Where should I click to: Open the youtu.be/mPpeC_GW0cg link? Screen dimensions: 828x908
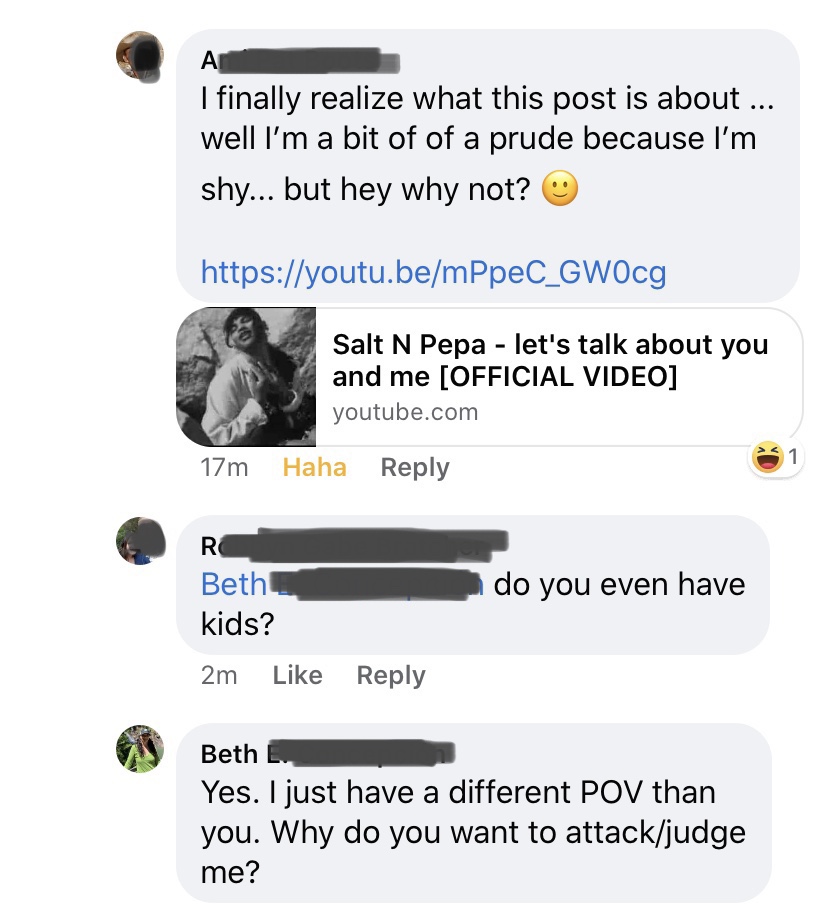(x=433, y=271)
